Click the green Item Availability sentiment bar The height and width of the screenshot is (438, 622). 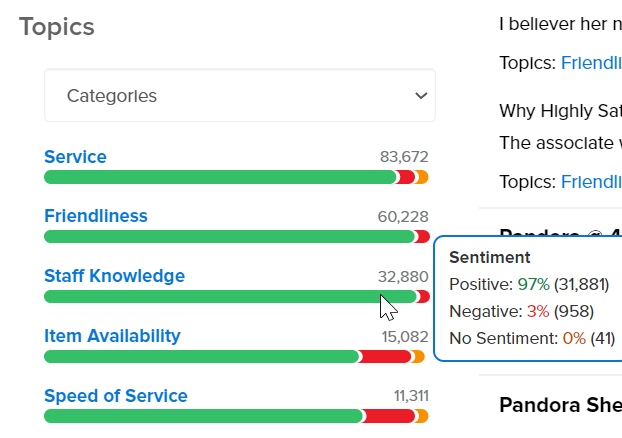click(x=200, y=357)
